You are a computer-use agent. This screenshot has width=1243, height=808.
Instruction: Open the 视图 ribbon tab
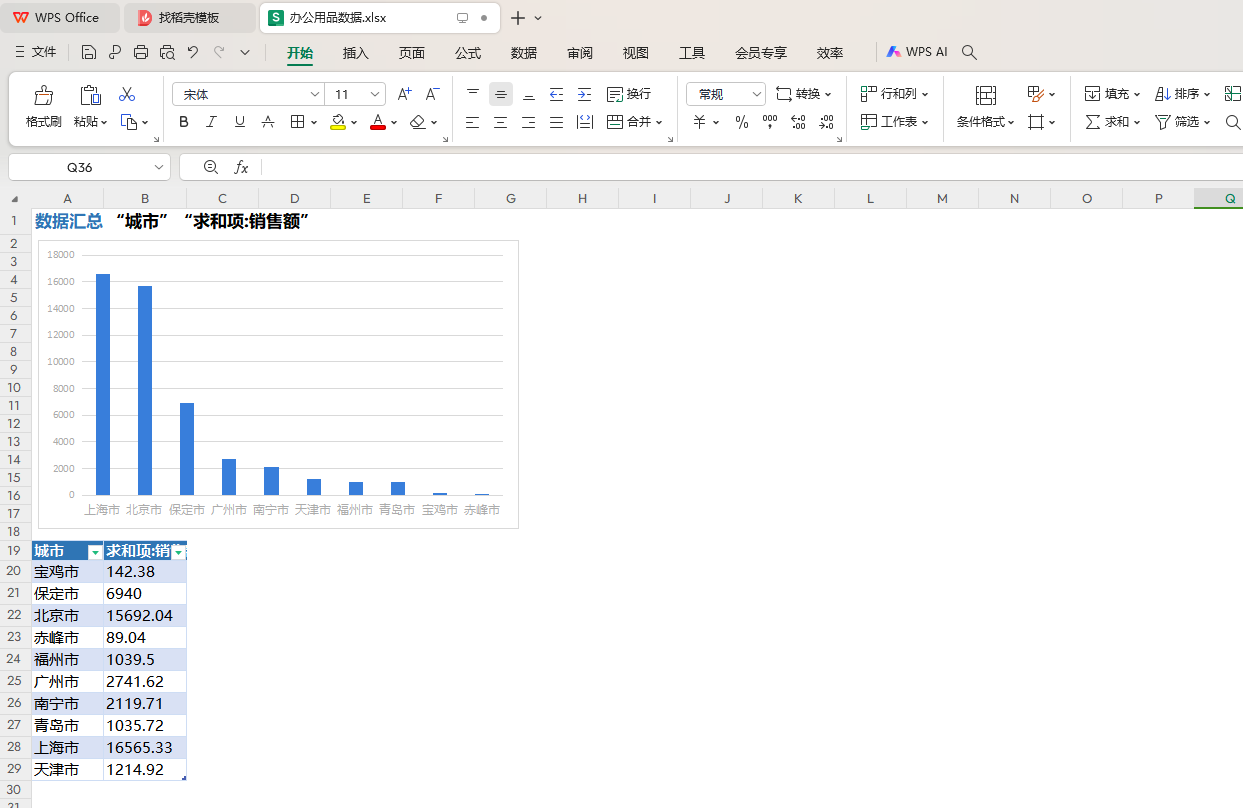(636, 52)
